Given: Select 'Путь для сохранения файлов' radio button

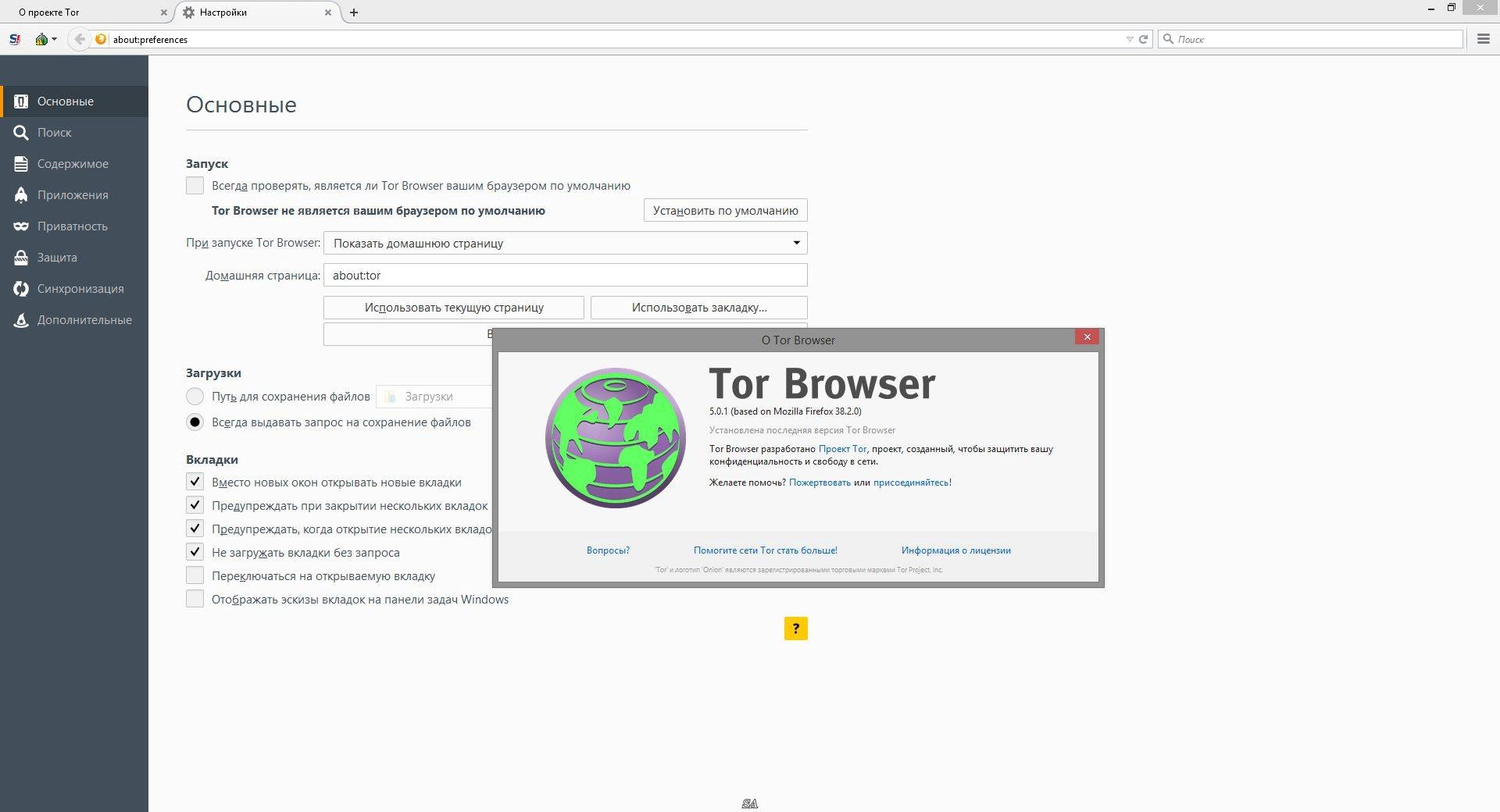Looking at the screenshot, I should (195, 397).
